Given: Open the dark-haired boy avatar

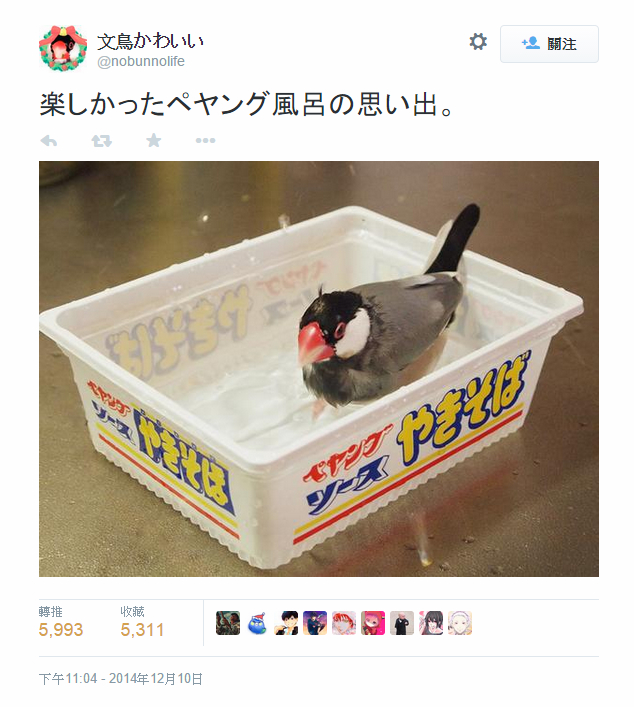Looking at the screenshot, I should tap(286, 623).
